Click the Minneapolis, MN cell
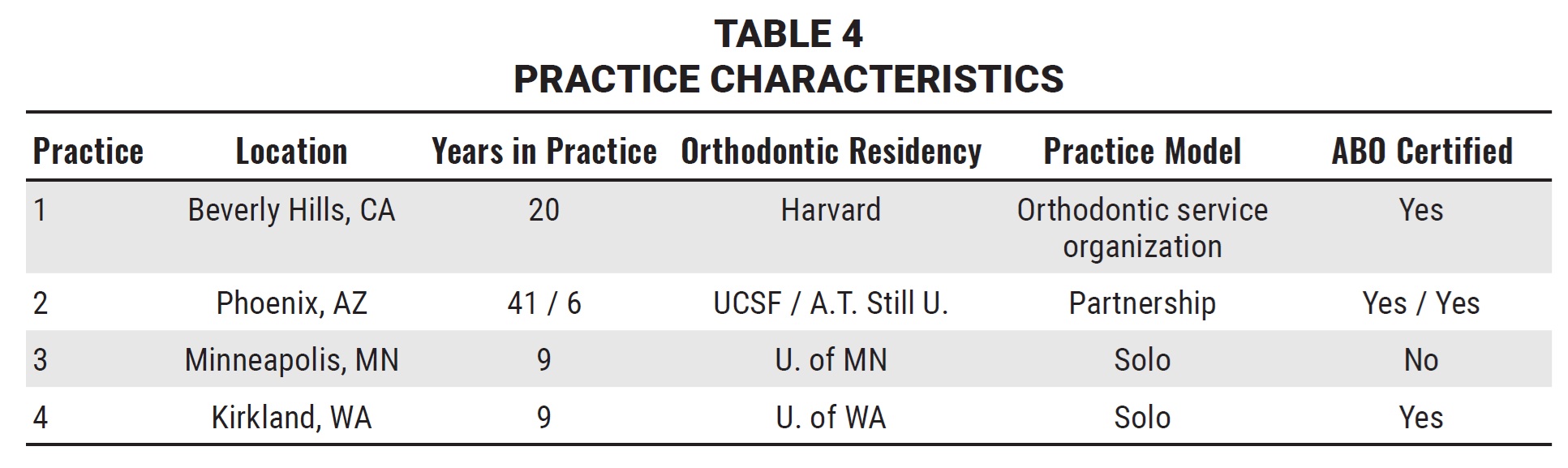This screenshot has width=1568, height=468. click(291, 360)
